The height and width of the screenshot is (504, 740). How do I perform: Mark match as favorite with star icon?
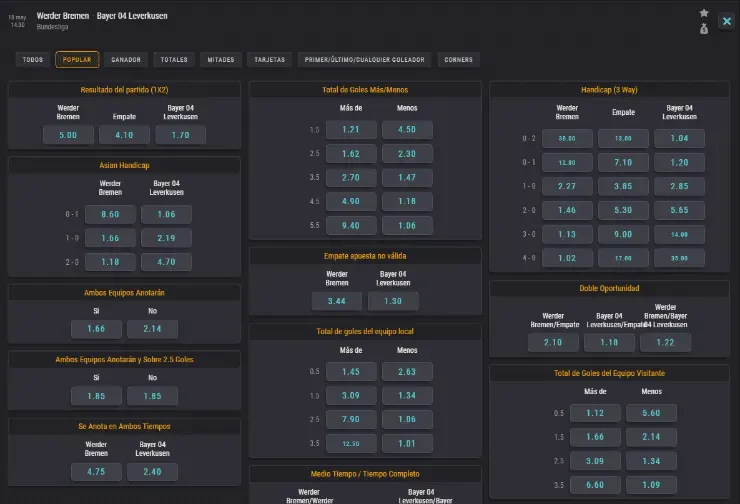click(x=704, y=13)
